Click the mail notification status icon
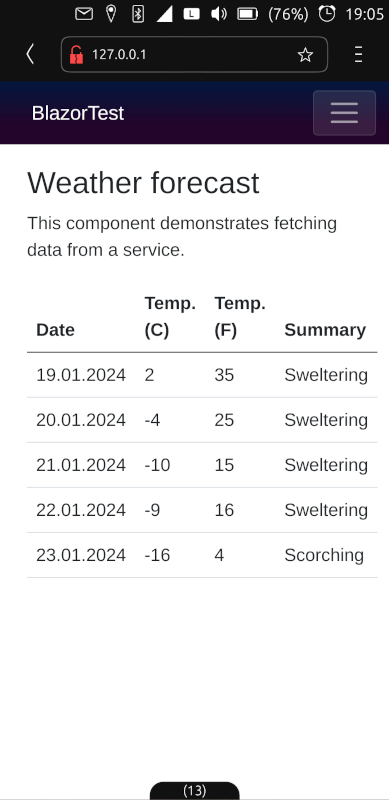The image size is (389, 800). click(x=84, y=14)
